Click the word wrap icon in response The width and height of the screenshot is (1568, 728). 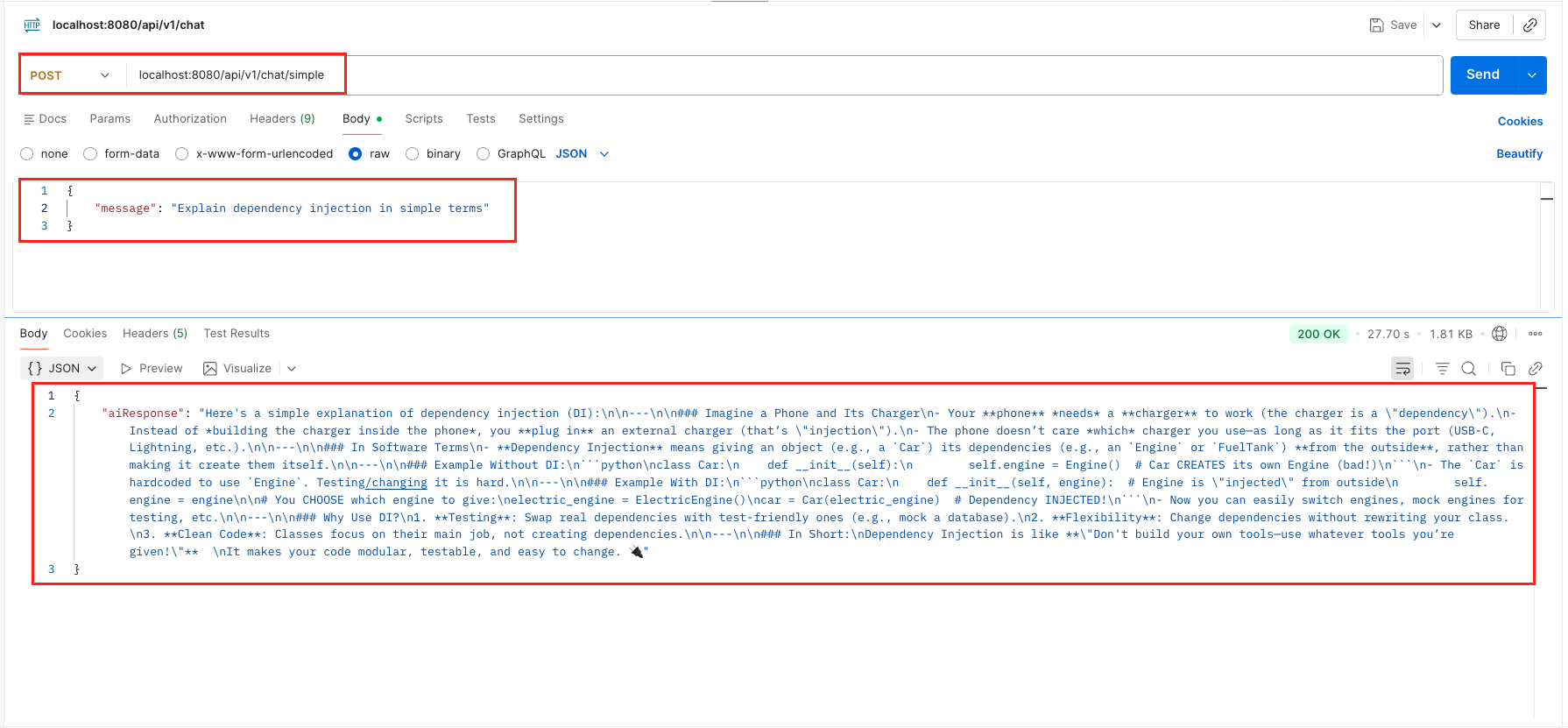[1402, 369]
